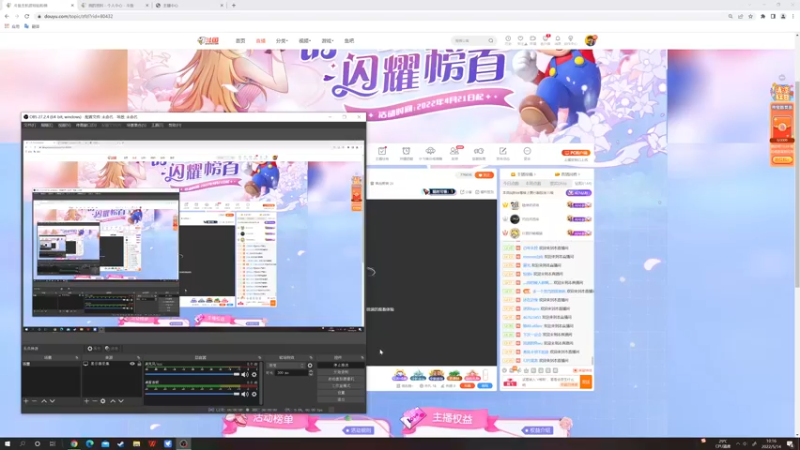The image size is (800, 450).
Task: Click the studio mode button in OBS controls
Action: [341, 386]
